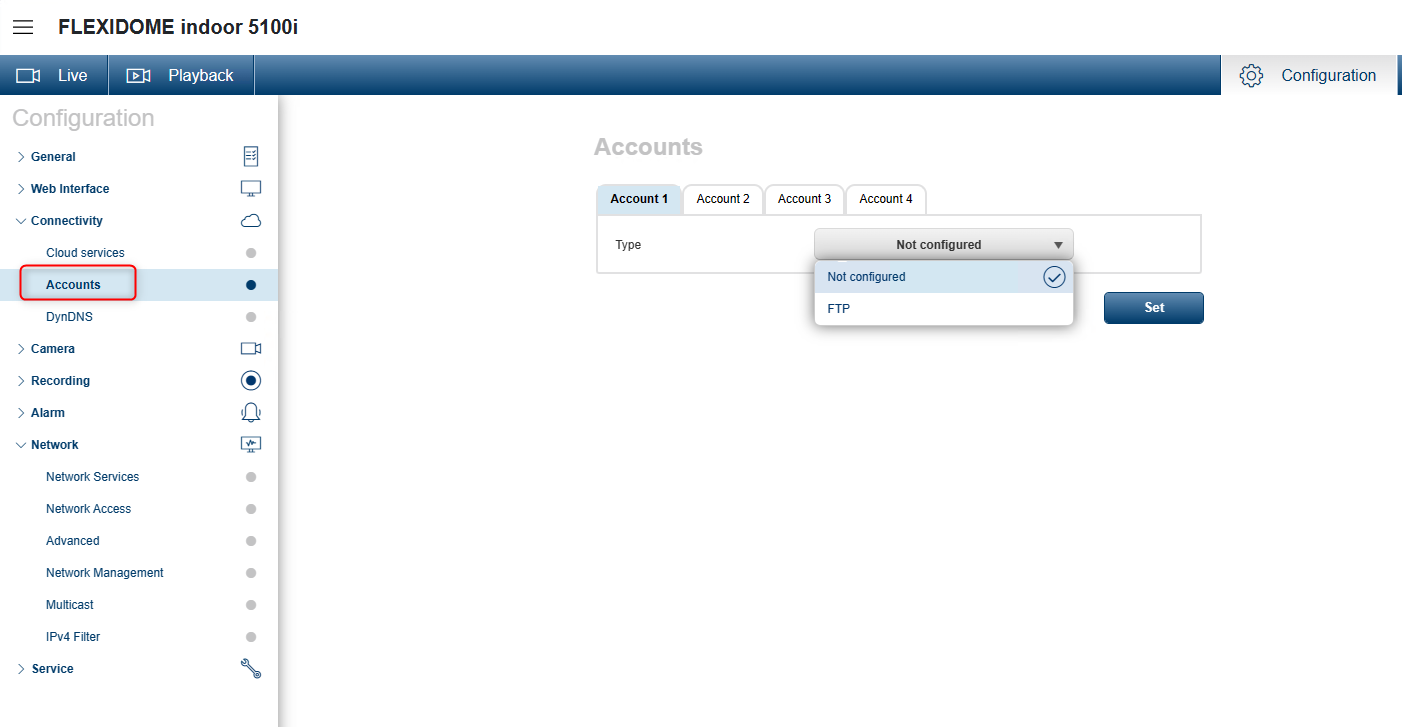This screenshot has width=1402, height=727.
Task: Collapse the Network section chevron
Action: [21, 445]
